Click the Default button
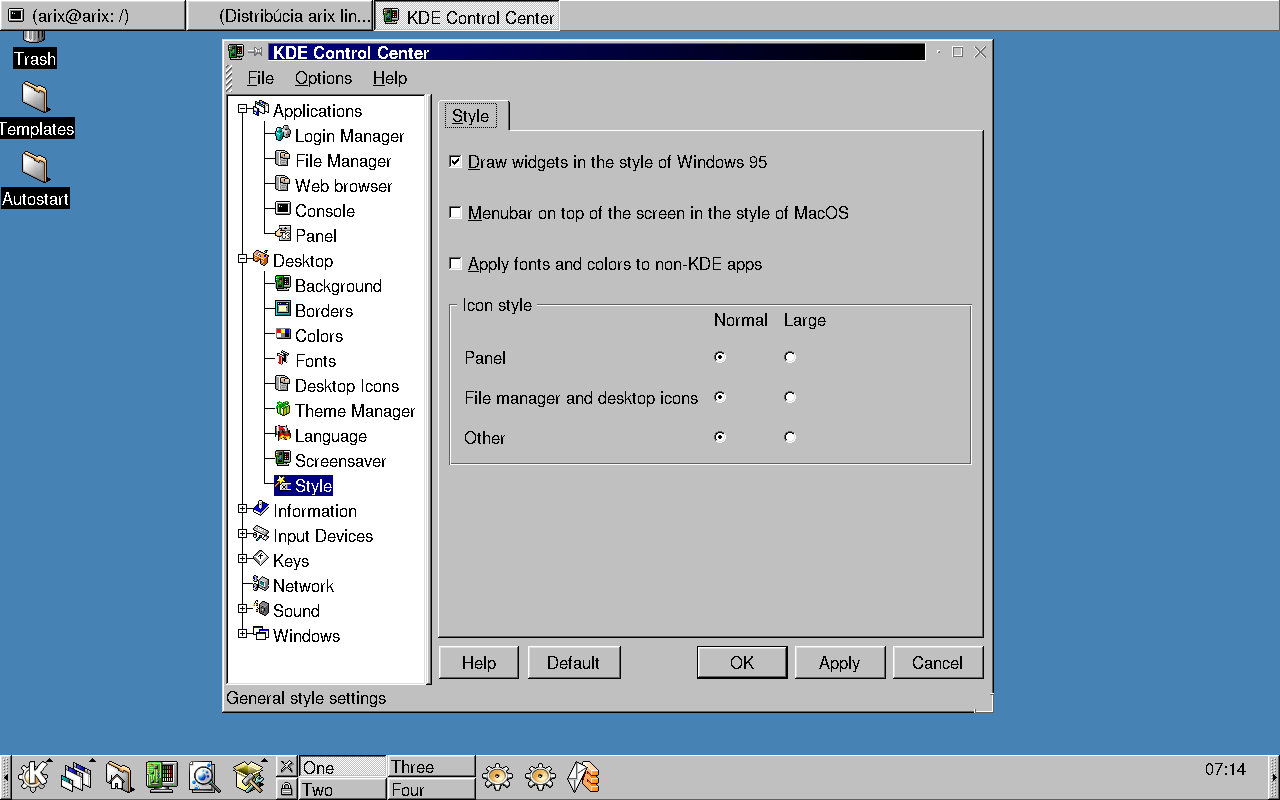 click(x=573, y=662)
